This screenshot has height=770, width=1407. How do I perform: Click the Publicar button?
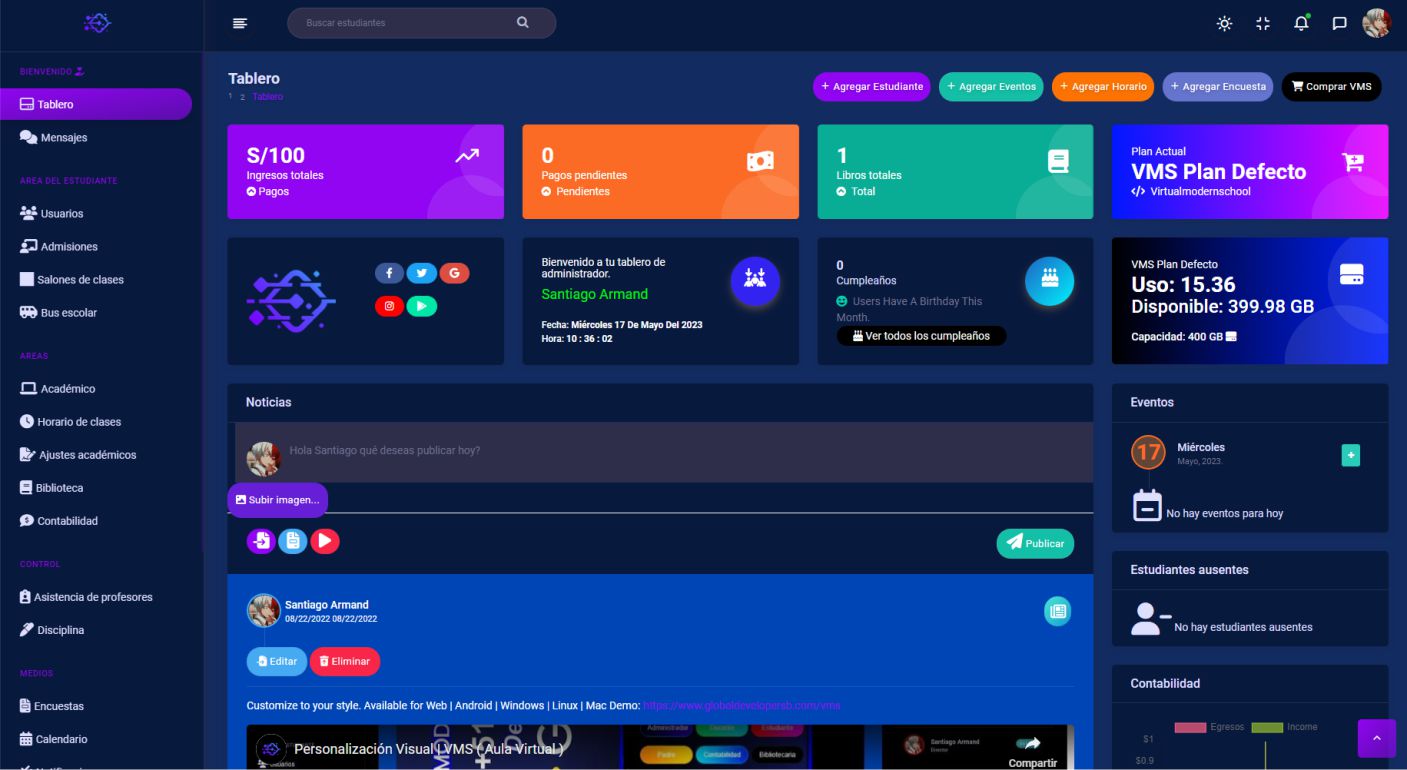coord(1035,543)
